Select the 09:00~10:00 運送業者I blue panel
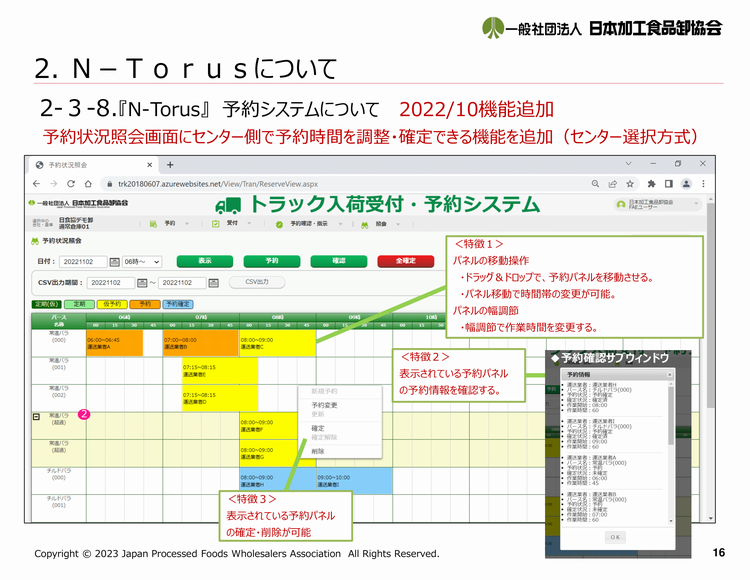The image size is (750, 580). [x=354, y=481]
